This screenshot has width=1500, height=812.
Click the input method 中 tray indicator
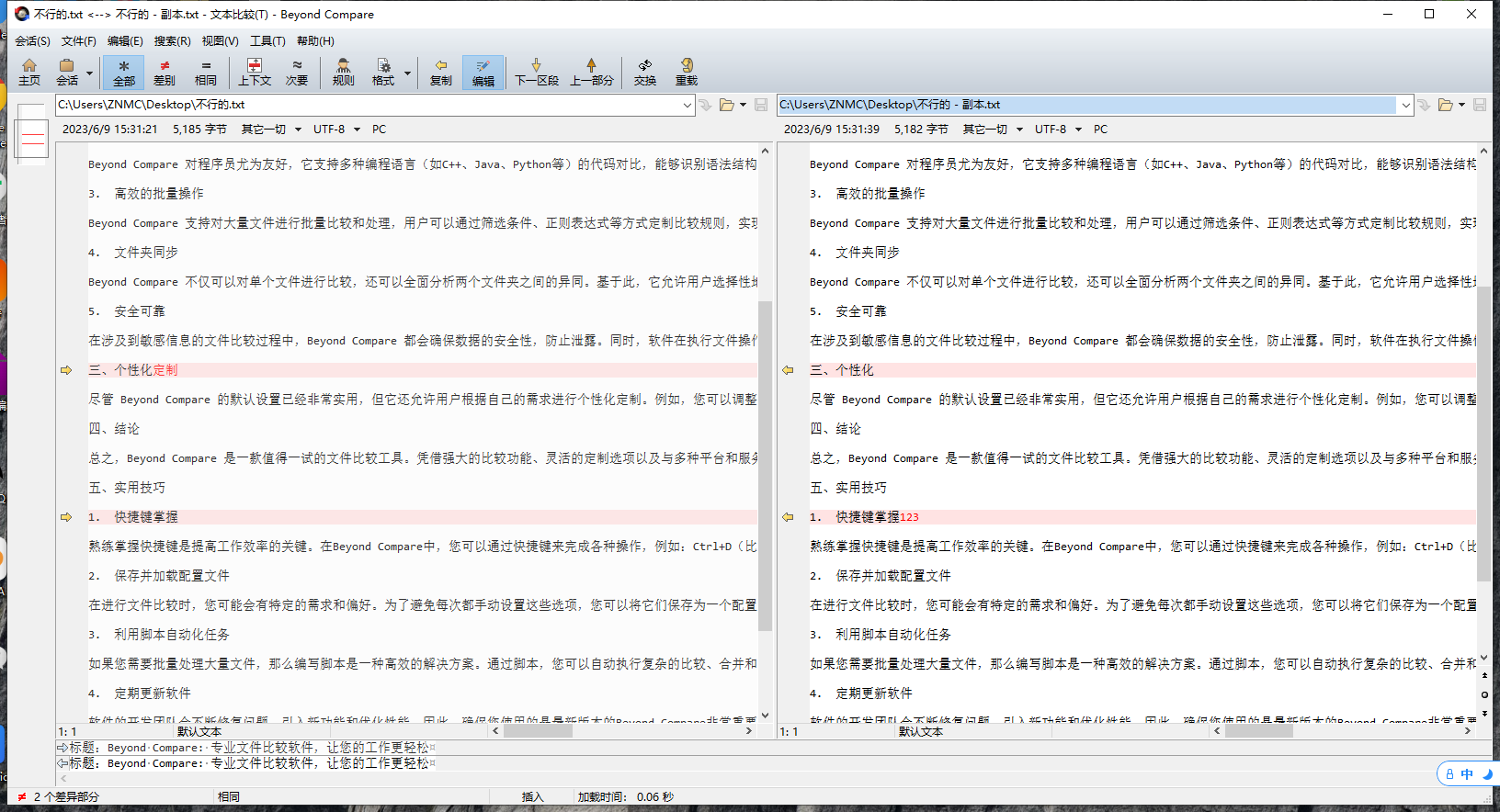pyautogui.click(x=1467, y=774)
